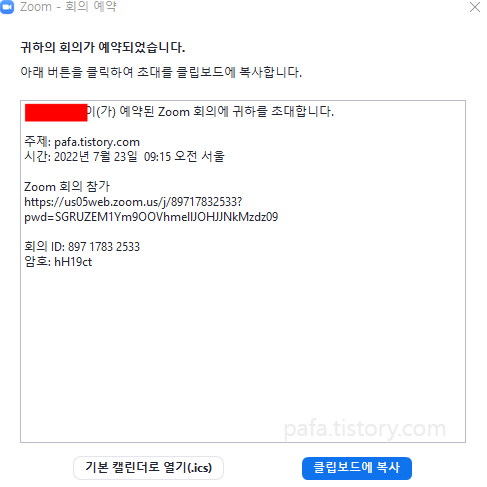Click the pafa.tistory.com watermark text
The height and width of the screenshot is (487, 487).
coord(365,429)
